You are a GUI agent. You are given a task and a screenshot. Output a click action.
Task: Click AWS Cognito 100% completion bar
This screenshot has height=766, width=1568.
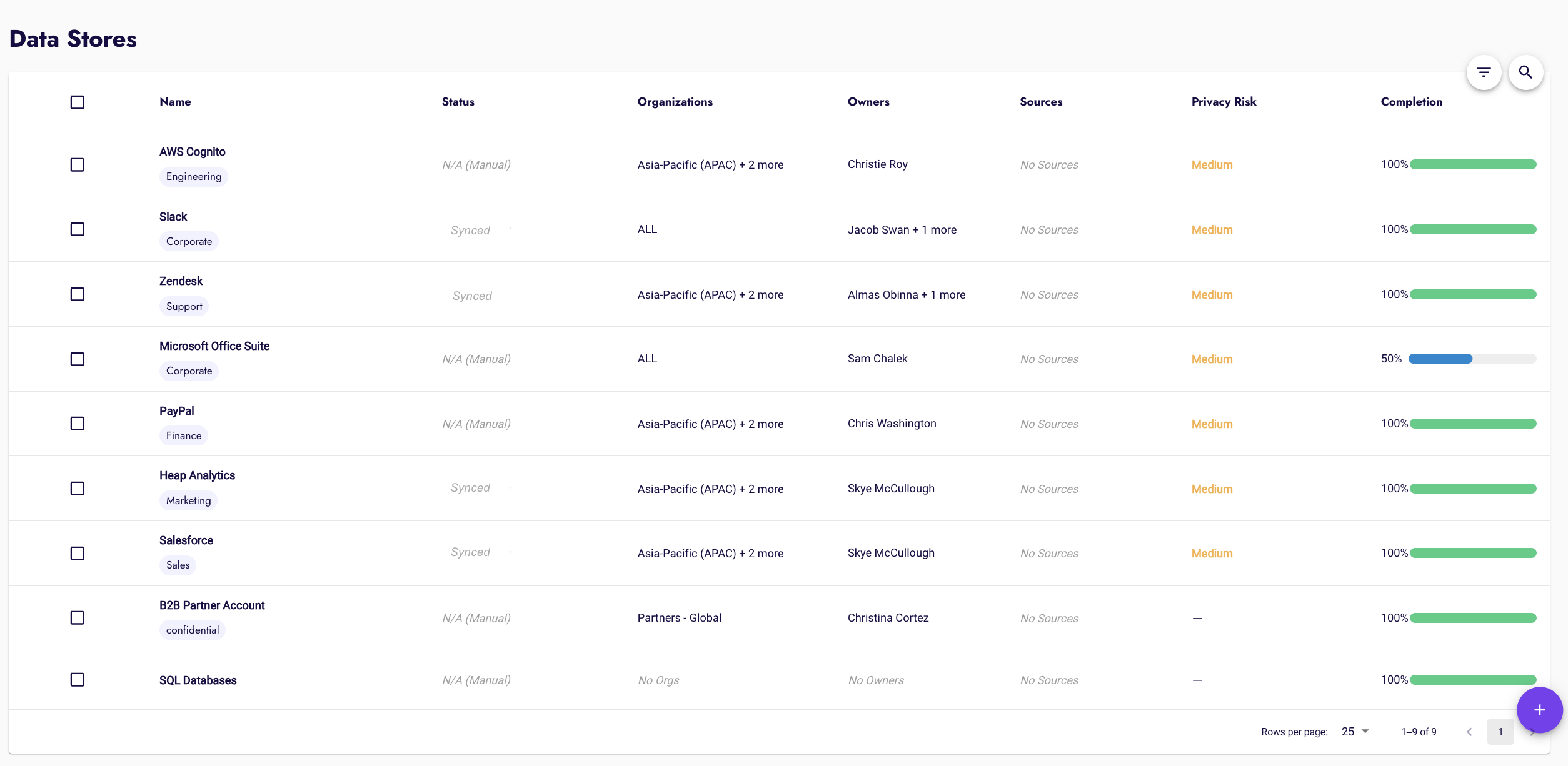(x=1473, y=164)
